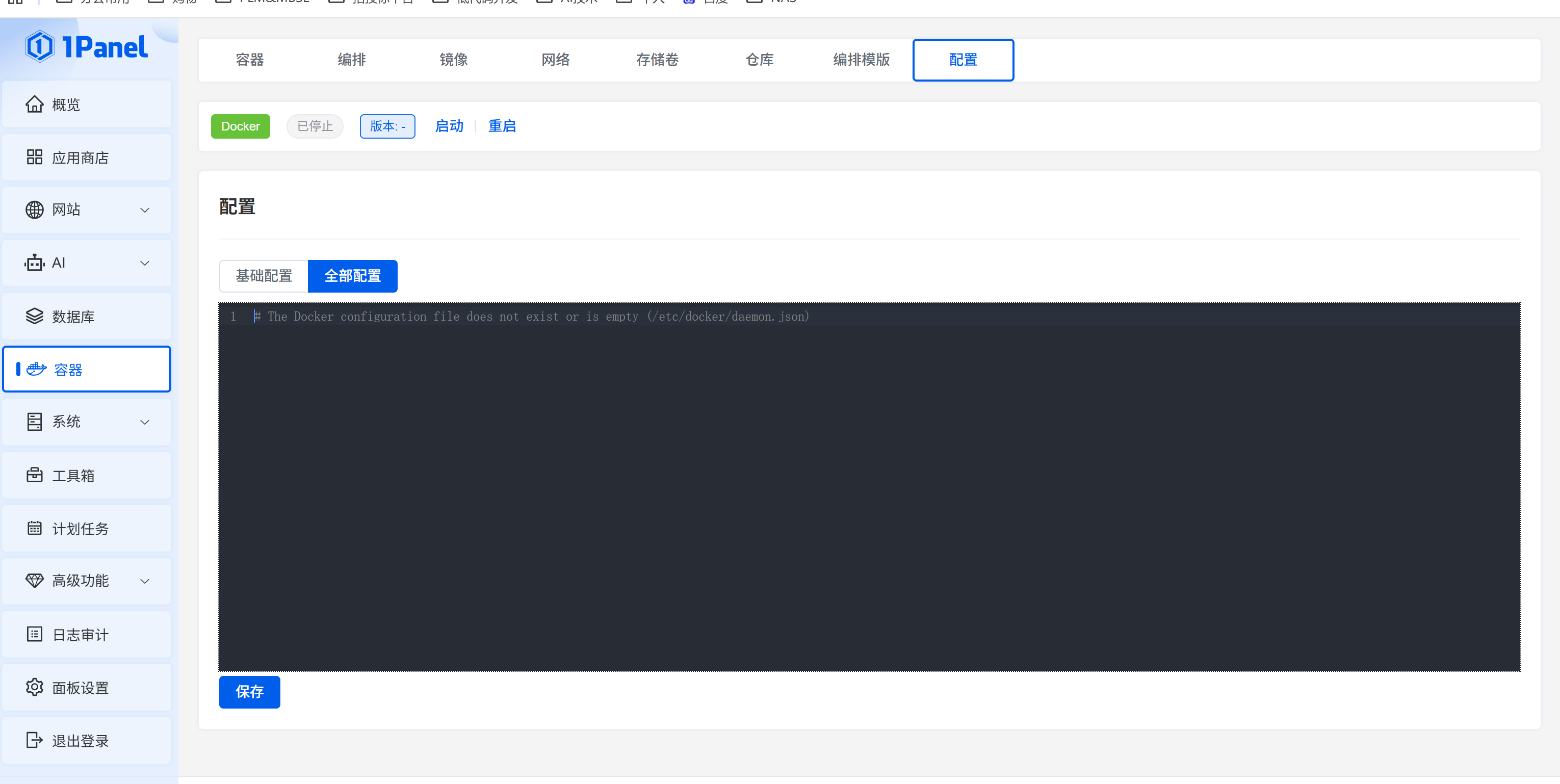Viewport: 1560px width, 784px height.
Task: Open 日志审计 list icon
Action: (35, 635)
